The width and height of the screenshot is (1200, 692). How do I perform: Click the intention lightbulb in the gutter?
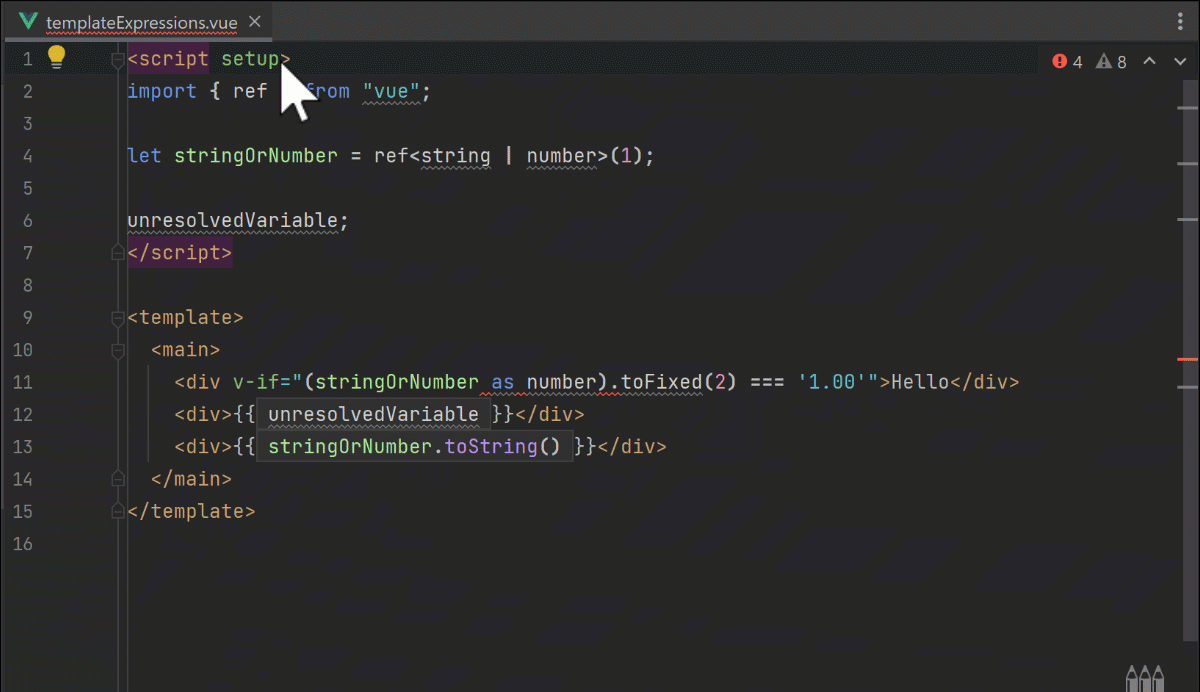[56, 58]
